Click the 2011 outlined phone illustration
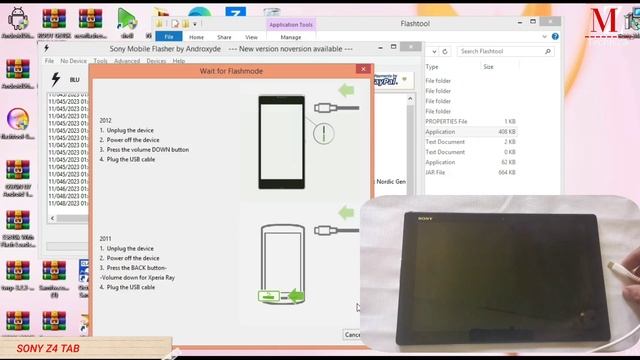Screen dimensions: 640x360 click(283, 263)
